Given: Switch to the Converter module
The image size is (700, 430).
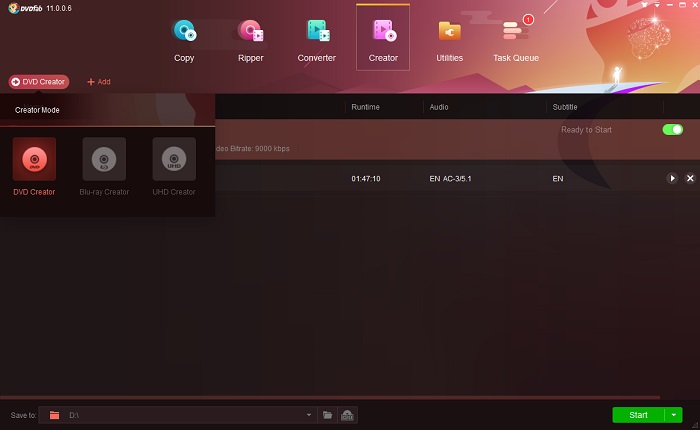Looking at the screenshot, I should (316, 40).
